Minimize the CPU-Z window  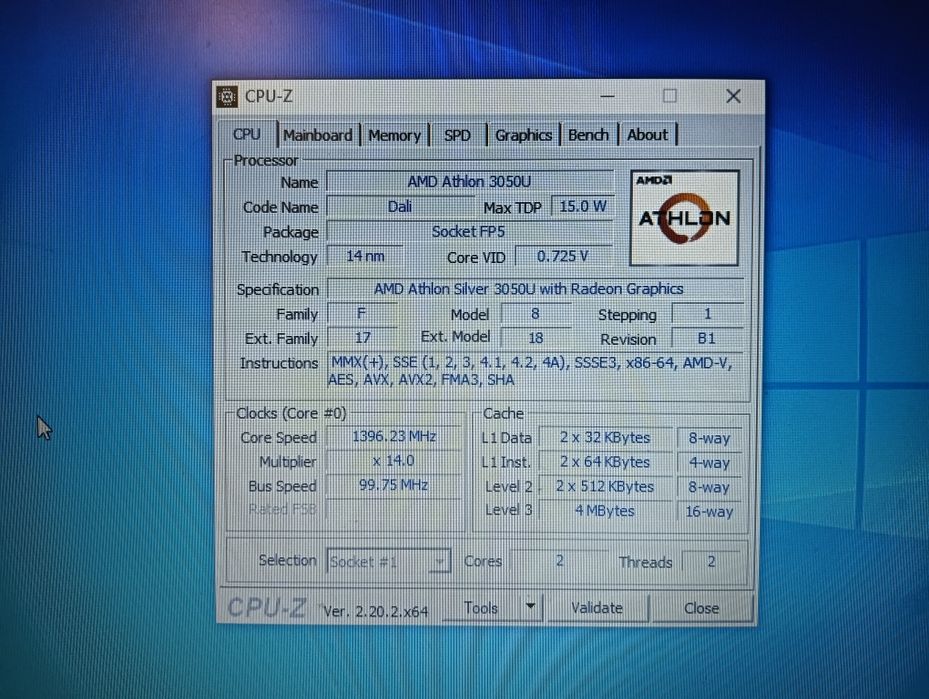[x=607, y=96]
